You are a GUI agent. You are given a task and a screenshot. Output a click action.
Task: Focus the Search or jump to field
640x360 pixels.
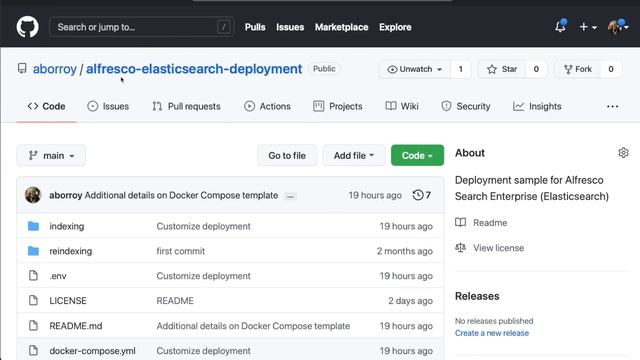(x=142, y=27)
